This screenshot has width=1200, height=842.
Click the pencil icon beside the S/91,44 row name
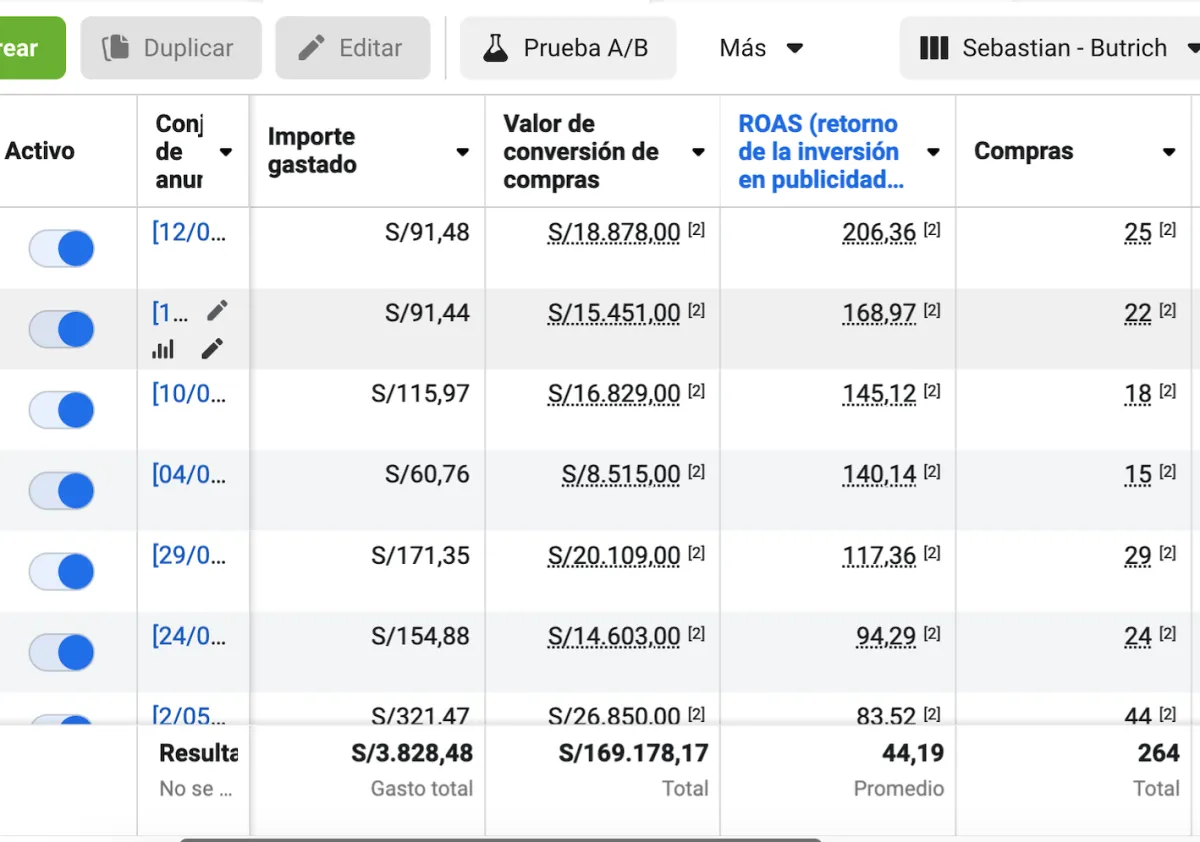(x=217, y=311)
